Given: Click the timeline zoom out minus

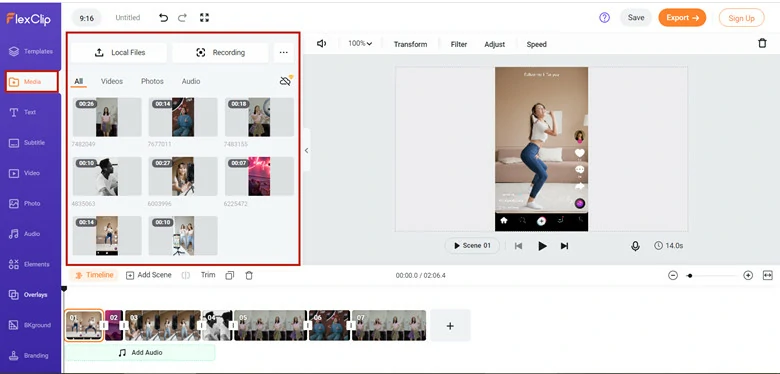Looking at the screenshot, I should [x=673, y=276].
